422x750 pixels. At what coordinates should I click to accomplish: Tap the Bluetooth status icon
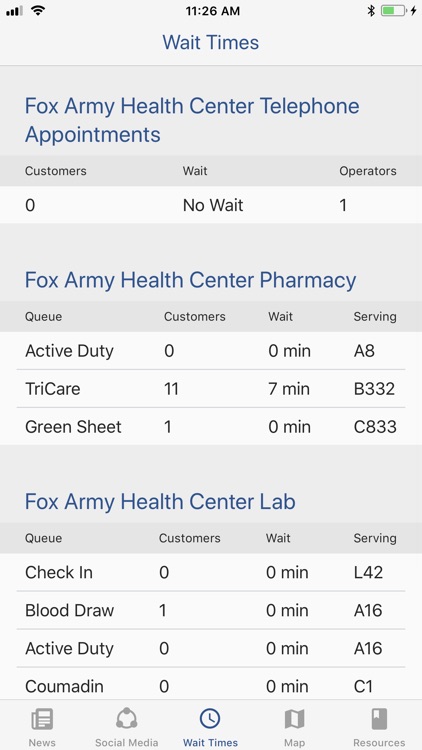371,11
